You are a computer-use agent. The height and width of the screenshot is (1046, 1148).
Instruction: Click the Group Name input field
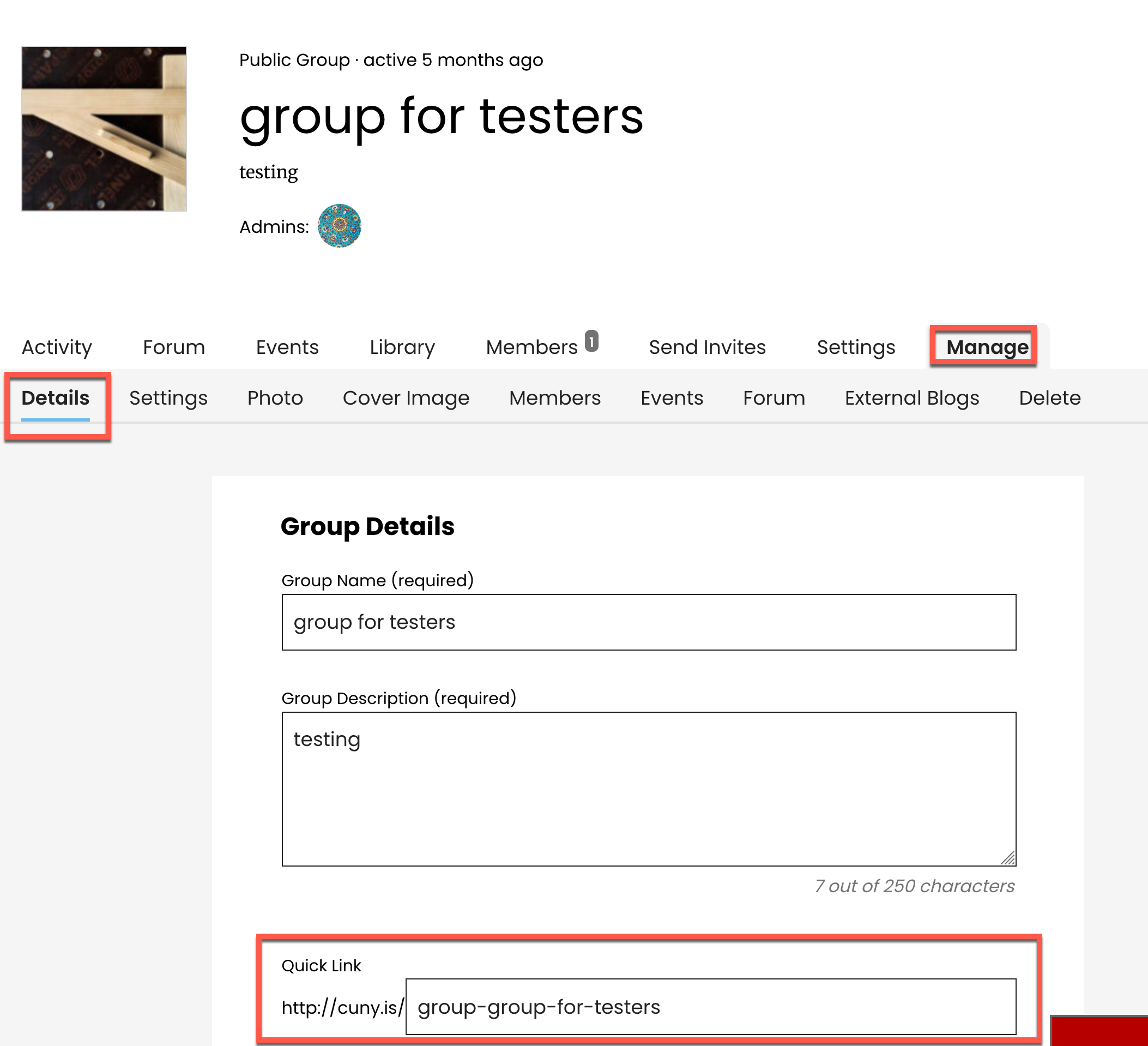pos(649,622)
